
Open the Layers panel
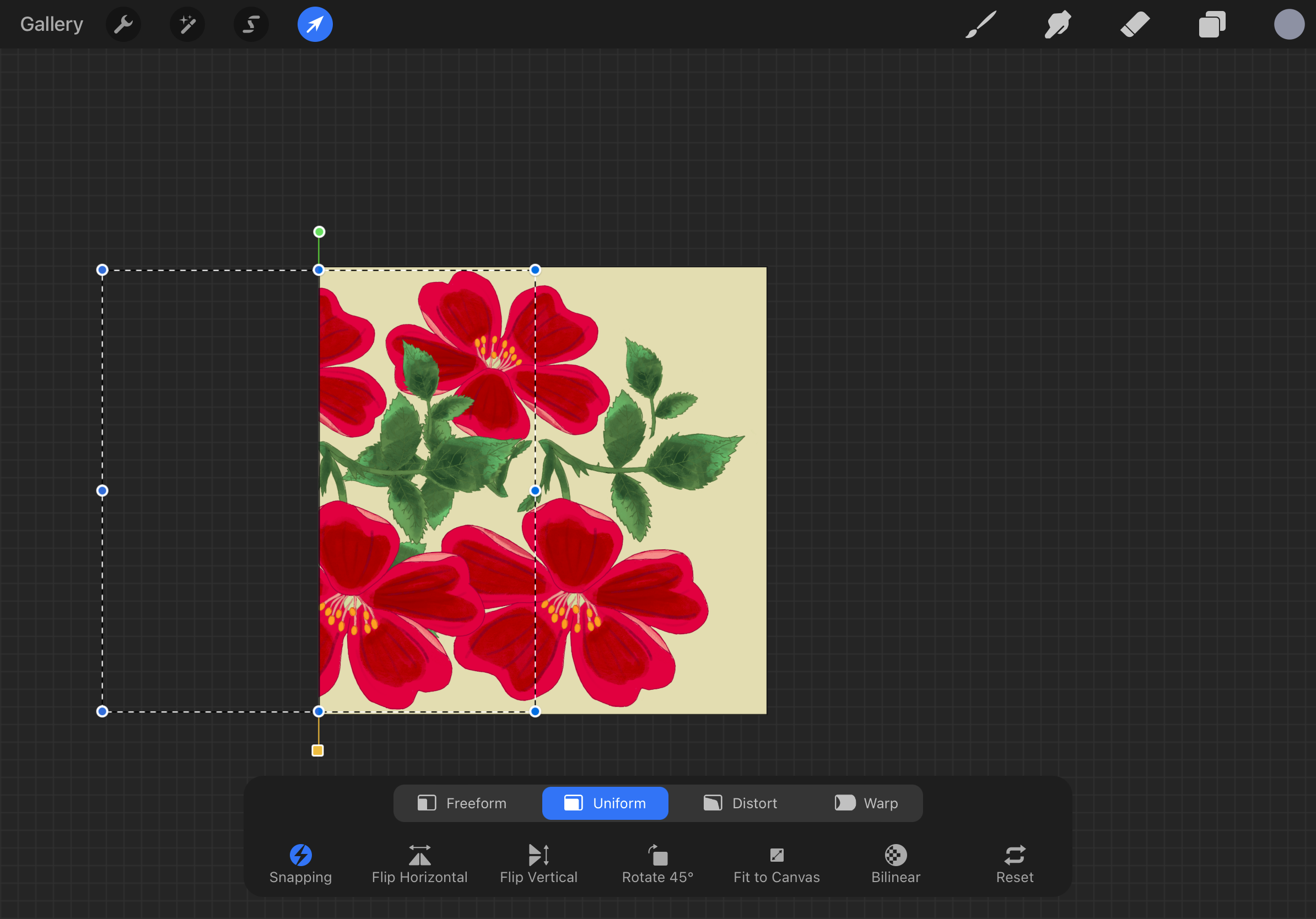tap(1212, 25)
